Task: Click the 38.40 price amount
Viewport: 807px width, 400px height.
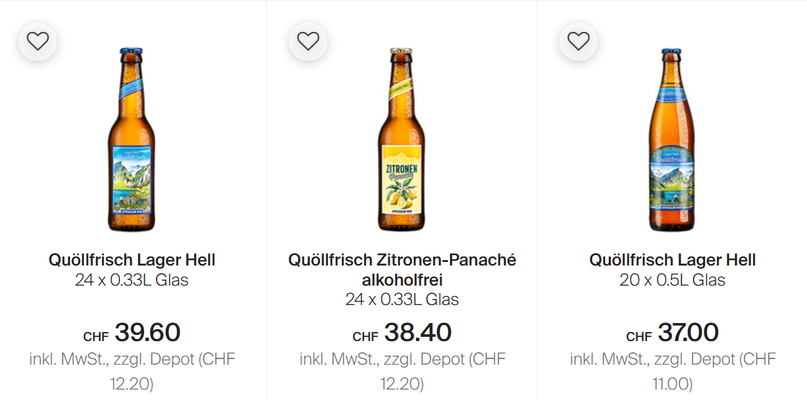Action: (x=417, y=332)
